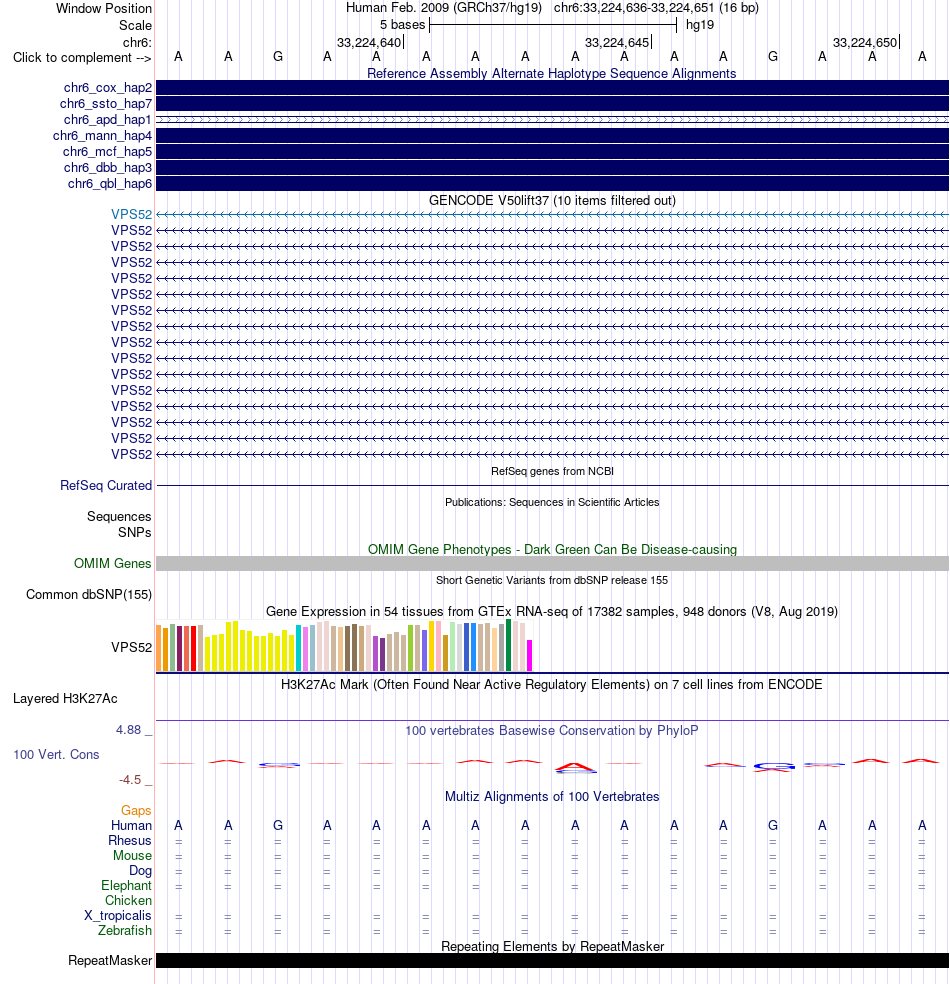Click position marker 33,224,645 on ruler
Screen dimensions: 950x984
coord(618,43)
